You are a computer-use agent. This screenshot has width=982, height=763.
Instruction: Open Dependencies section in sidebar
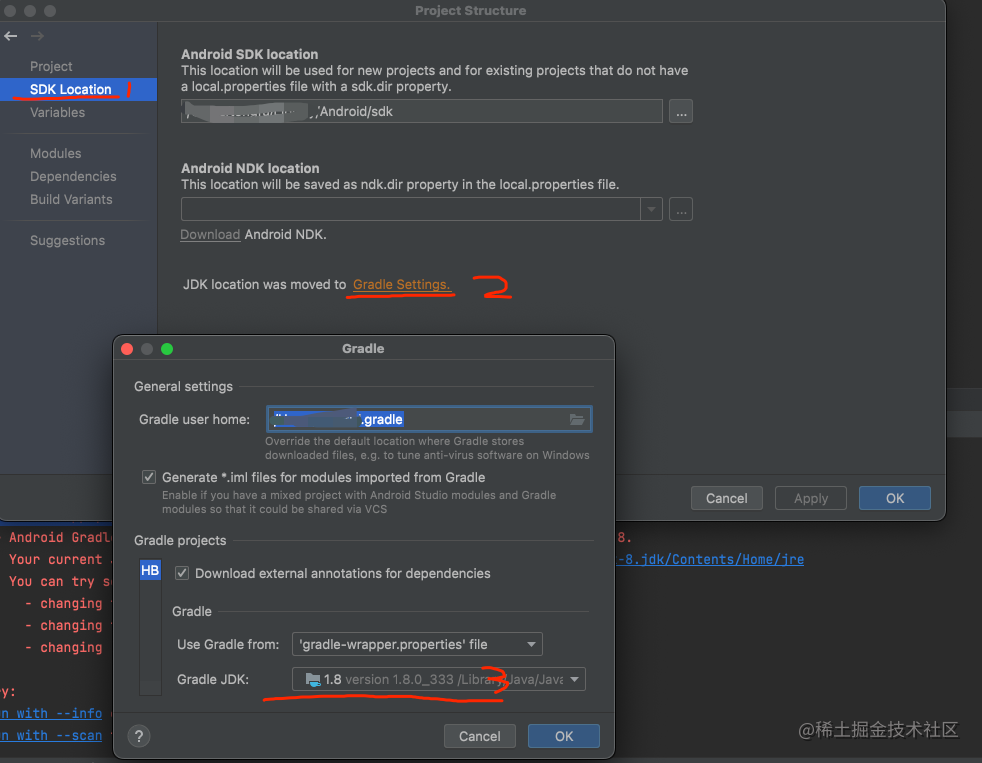[x=73, y=177]
